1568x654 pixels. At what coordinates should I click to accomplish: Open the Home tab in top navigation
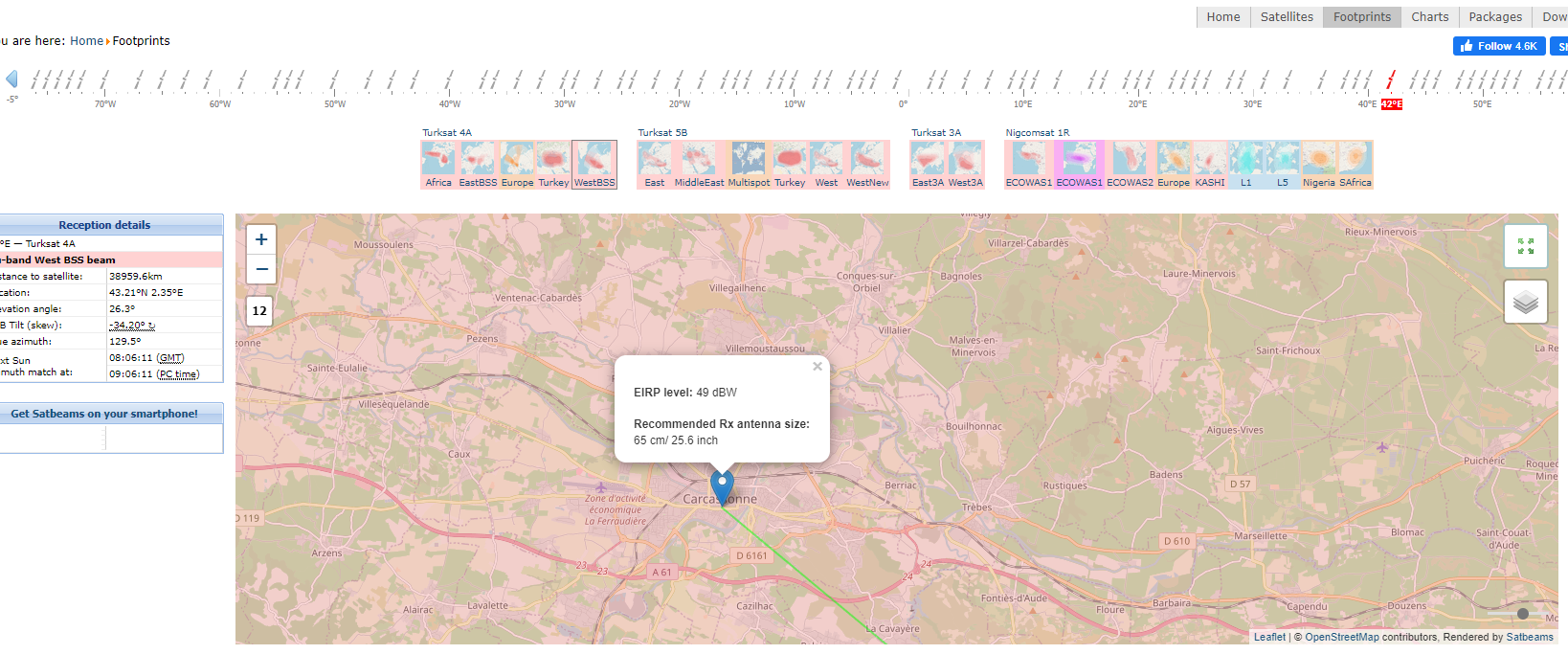(1223, 17)
